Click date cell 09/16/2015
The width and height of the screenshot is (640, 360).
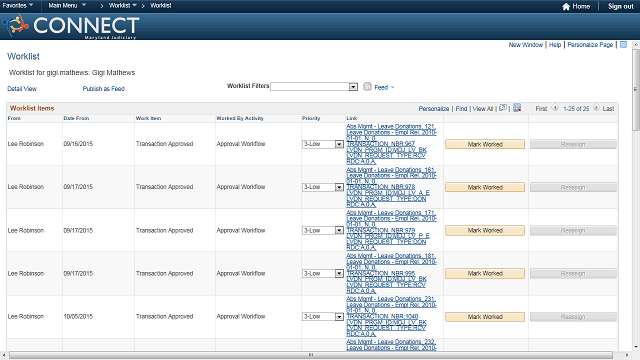(x=78, y=144)
